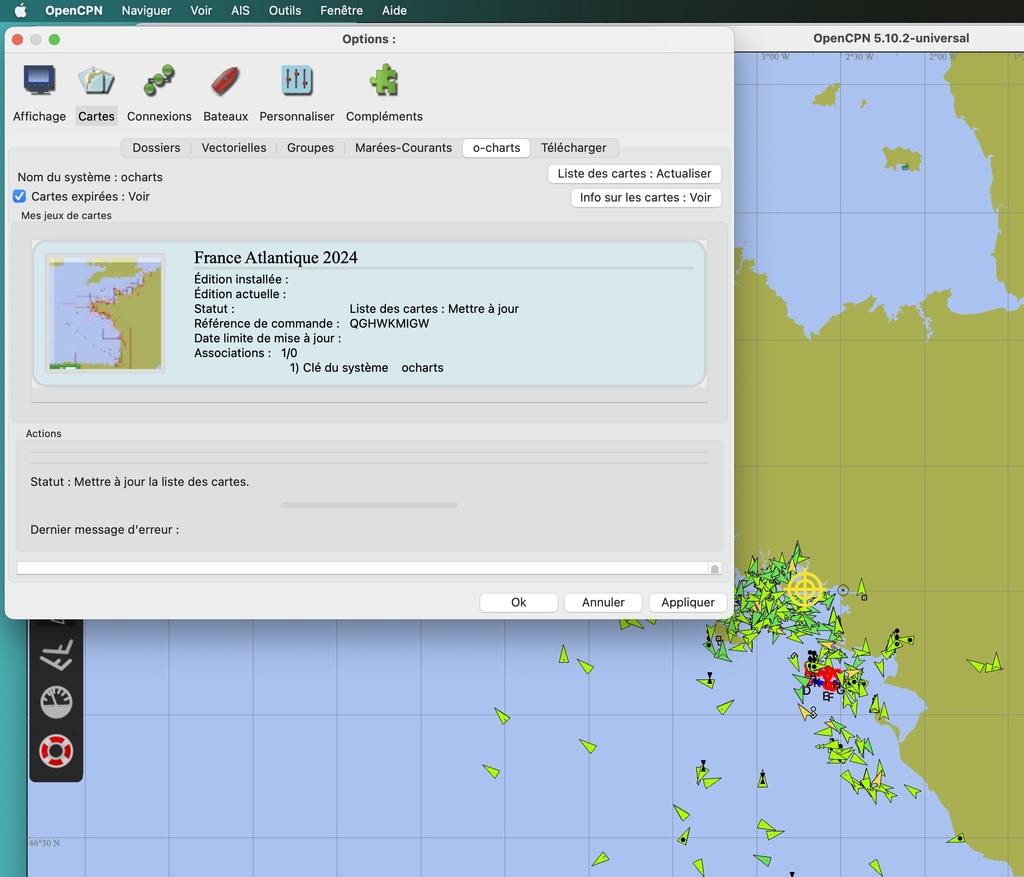The image size is (1024, 877).
Task: Click Liste des cartes : Actualiser button
Action: [x=634, y=174]
